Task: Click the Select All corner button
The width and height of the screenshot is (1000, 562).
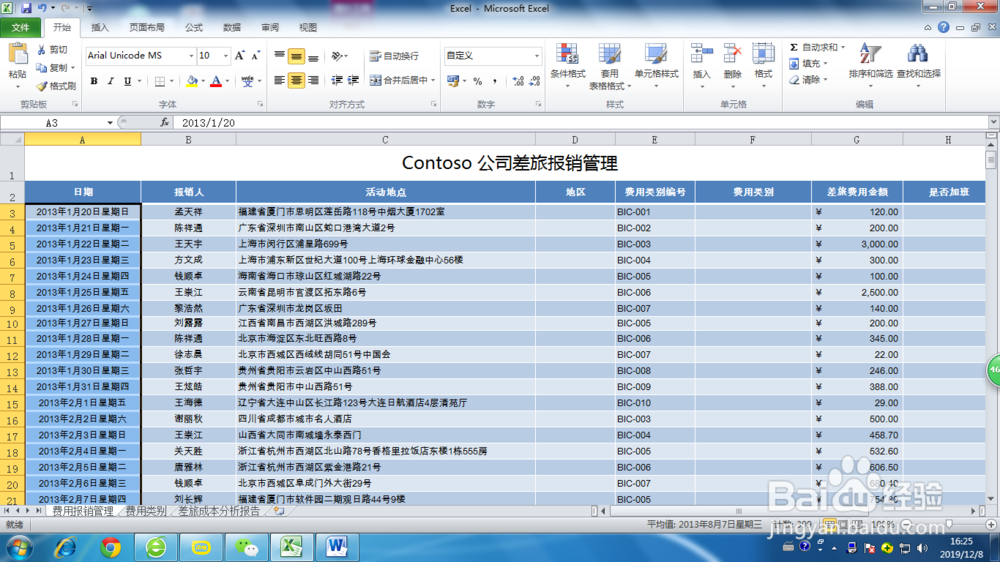Action: [12, 139]
